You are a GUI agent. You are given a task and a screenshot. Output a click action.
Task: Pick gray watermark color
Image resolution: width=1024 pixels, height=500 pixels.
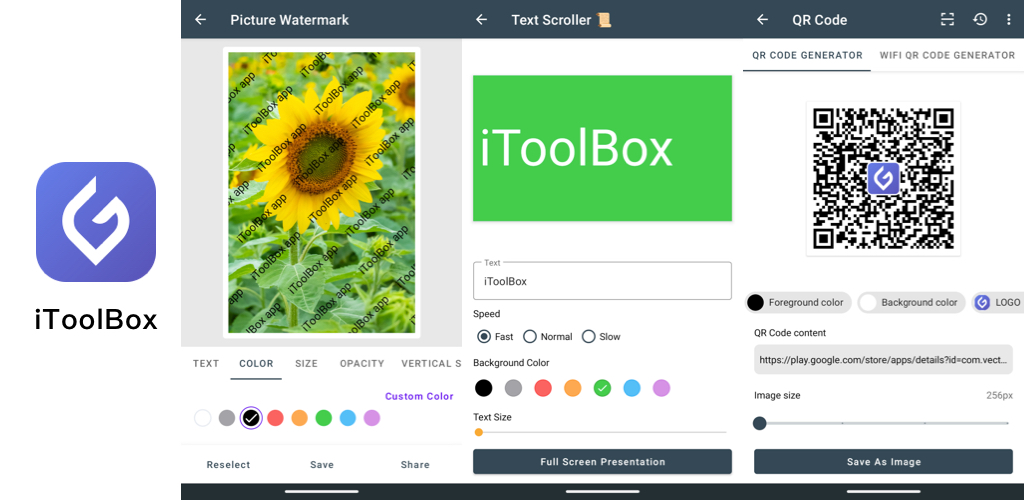coord(227,418)
